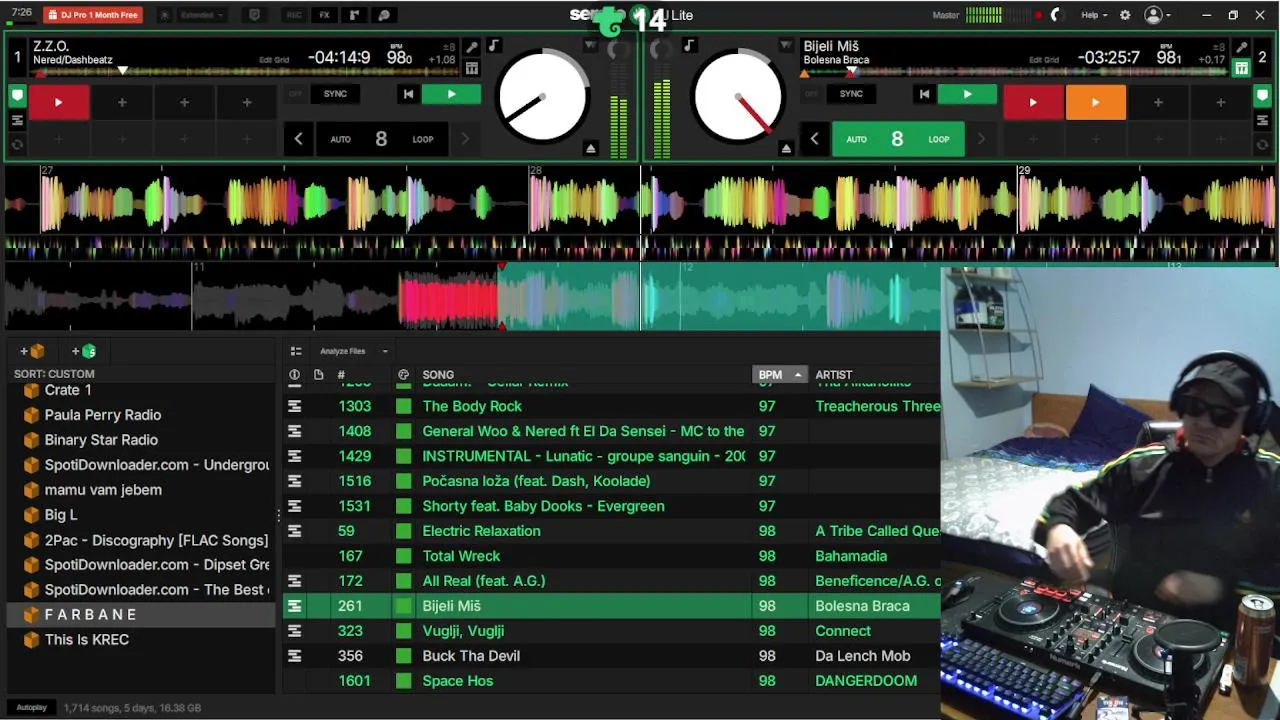Image resolution: width=1280 pixels, height=720 pixels.
Task: Turn OFF sync on deck 2
Action: (x=811, y=94)
